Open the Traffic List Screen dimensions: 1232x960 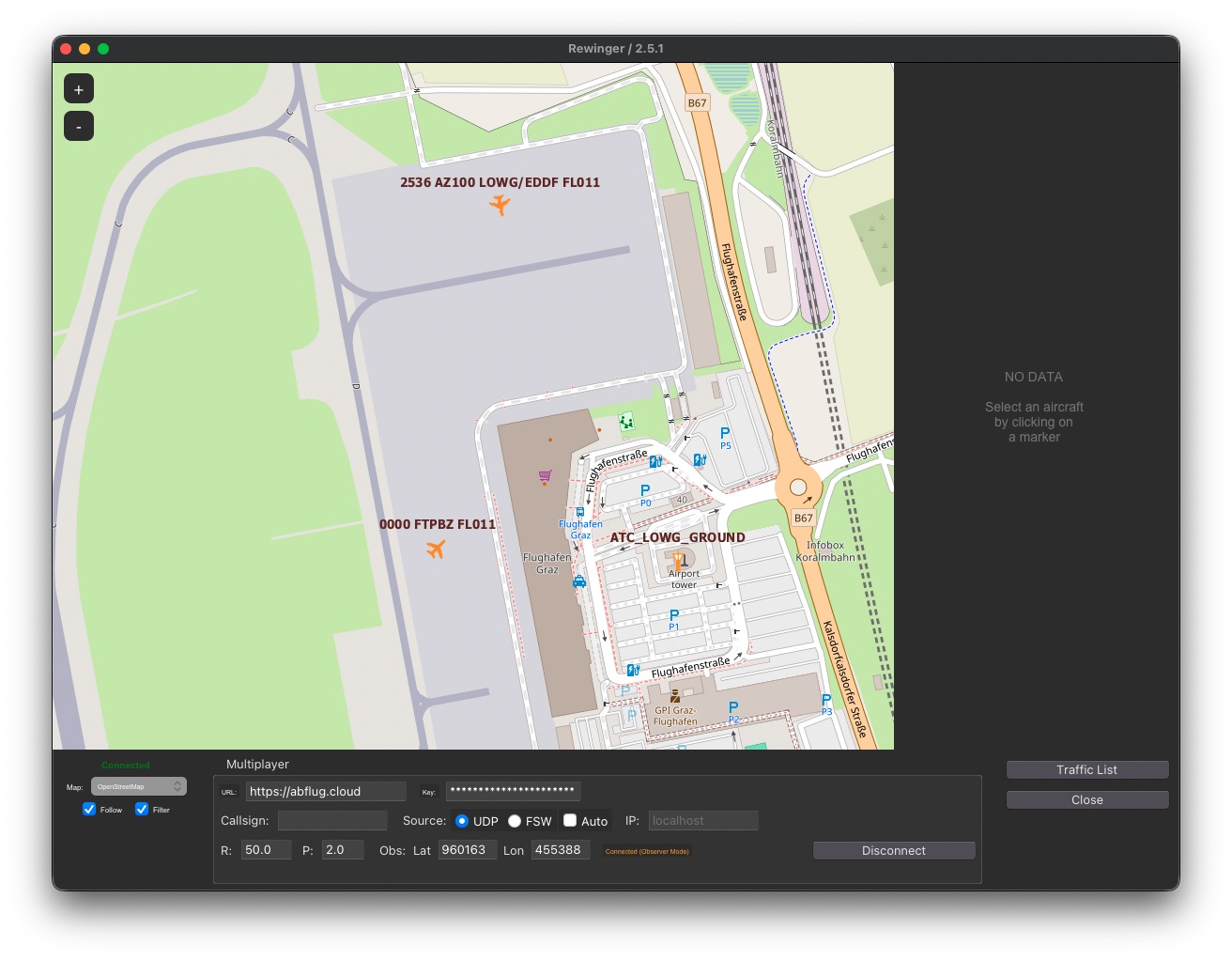click(x=1086, y=769)
